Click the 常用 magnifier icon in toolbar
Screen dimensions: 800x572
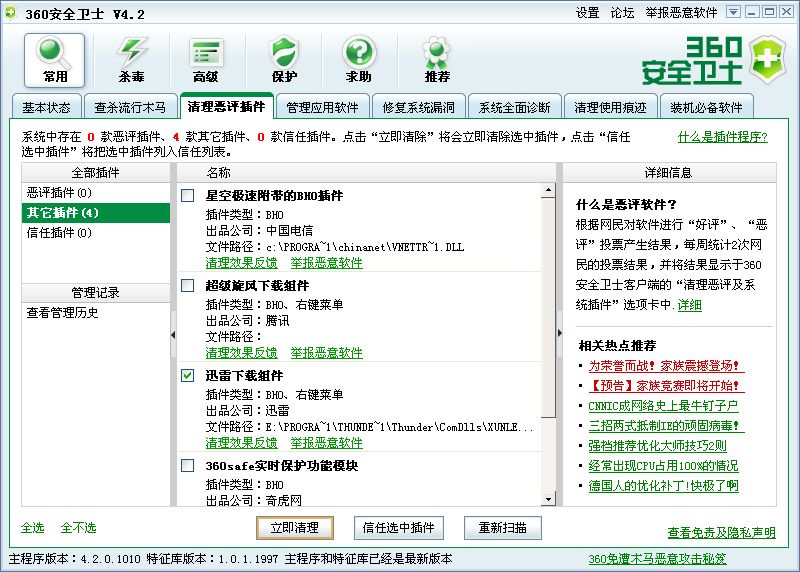coord(55,58)
